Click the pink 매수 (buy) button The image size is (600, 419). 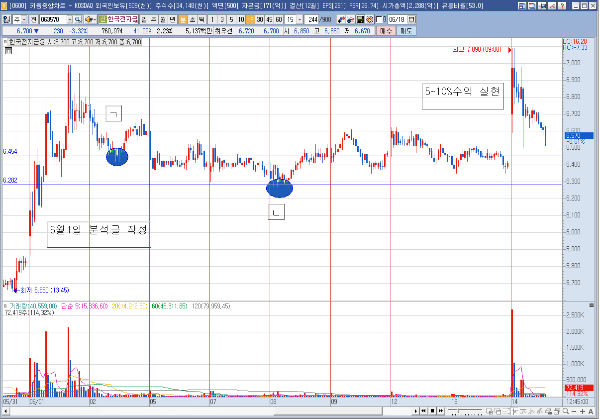coord(386,31)
